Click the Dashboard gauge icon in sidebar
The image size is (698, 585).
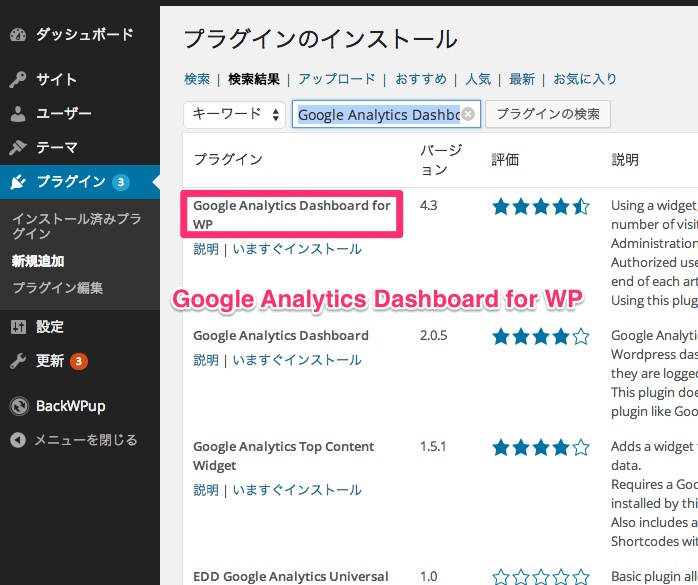click(18, 35)
